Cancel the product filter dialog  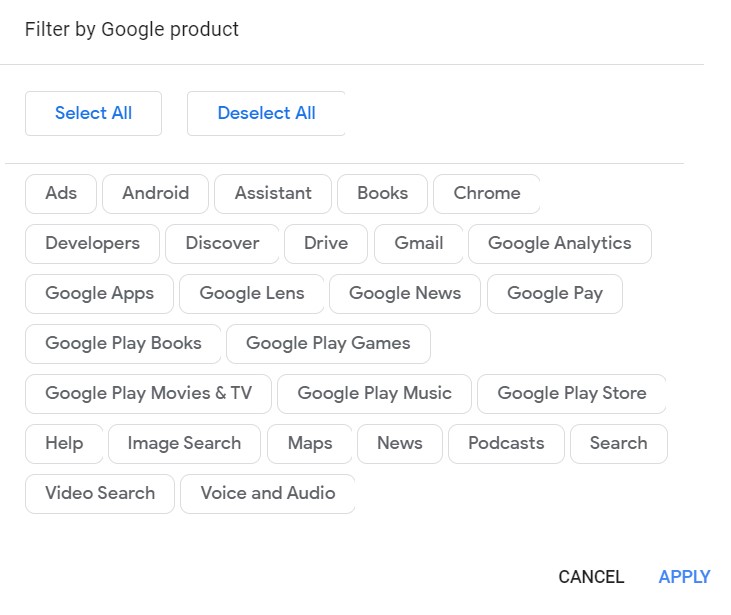[x=591, y=577]
